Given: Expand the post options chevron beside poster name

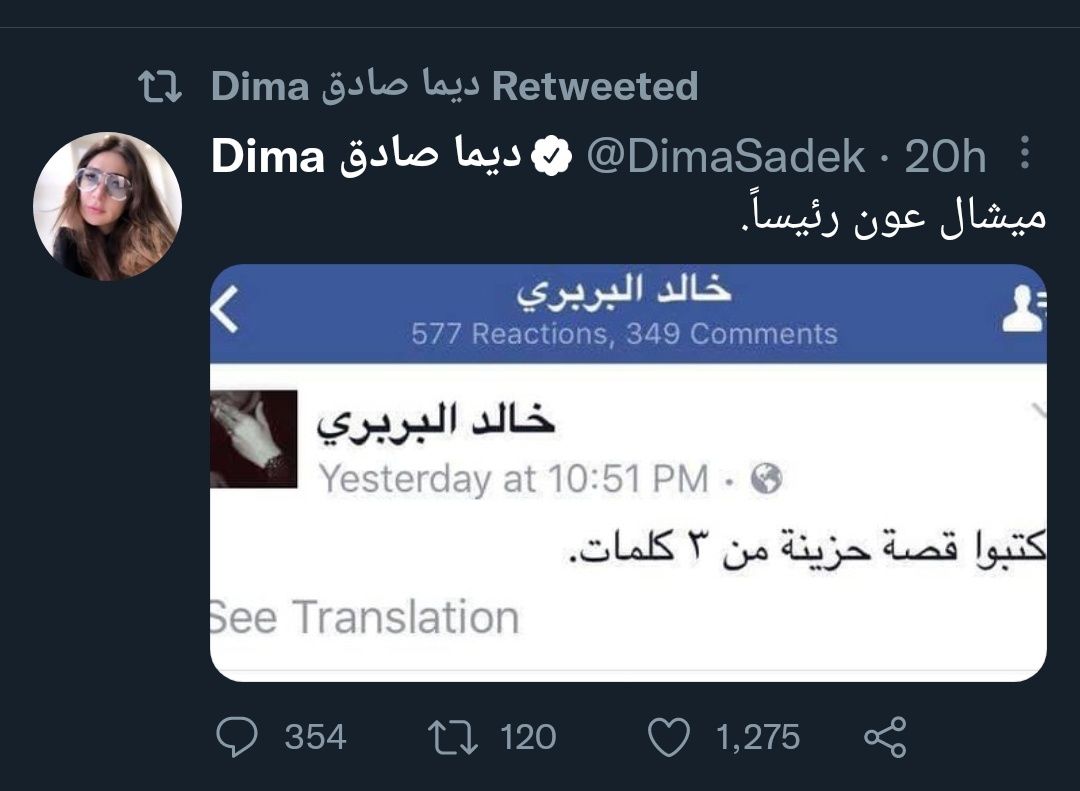Looking at the screenshot, I should click(1037, 413).
